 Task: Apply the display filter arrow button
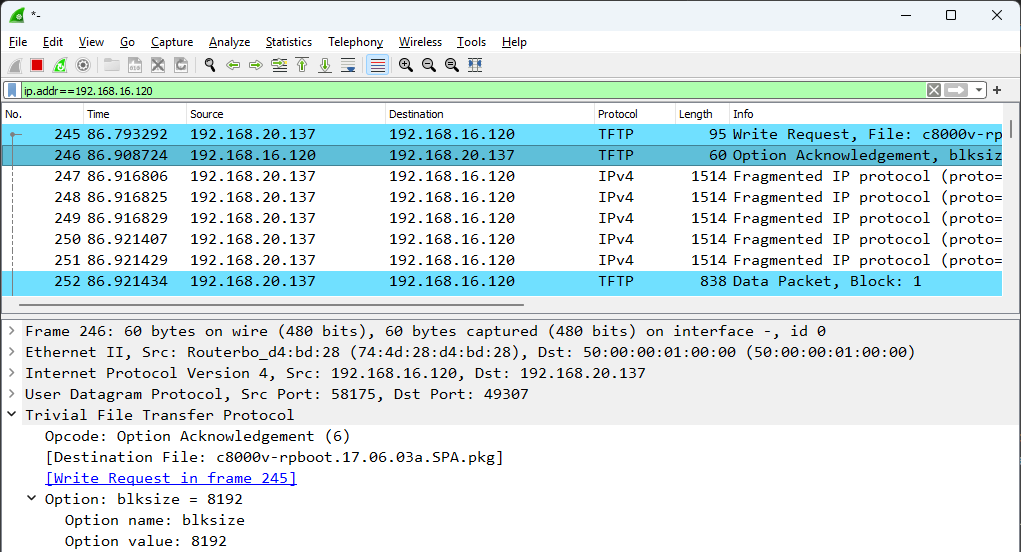coord(956,90)
